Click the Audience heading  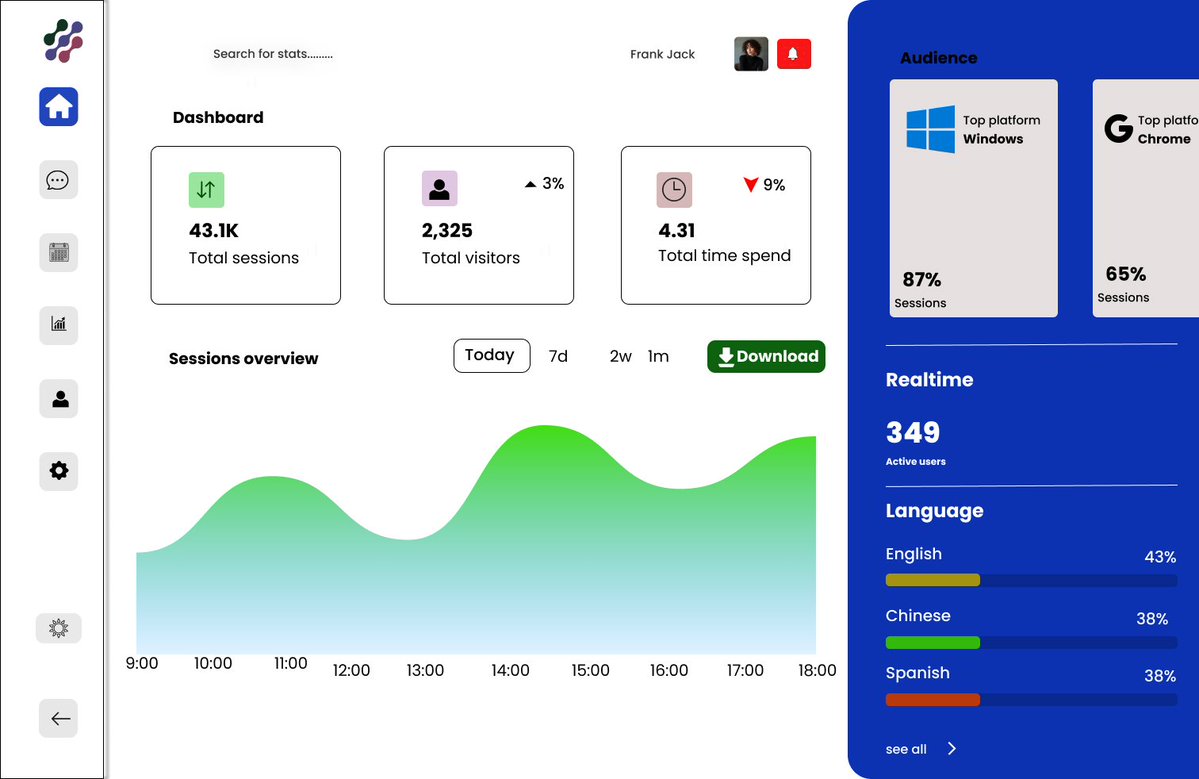(938, 58)
